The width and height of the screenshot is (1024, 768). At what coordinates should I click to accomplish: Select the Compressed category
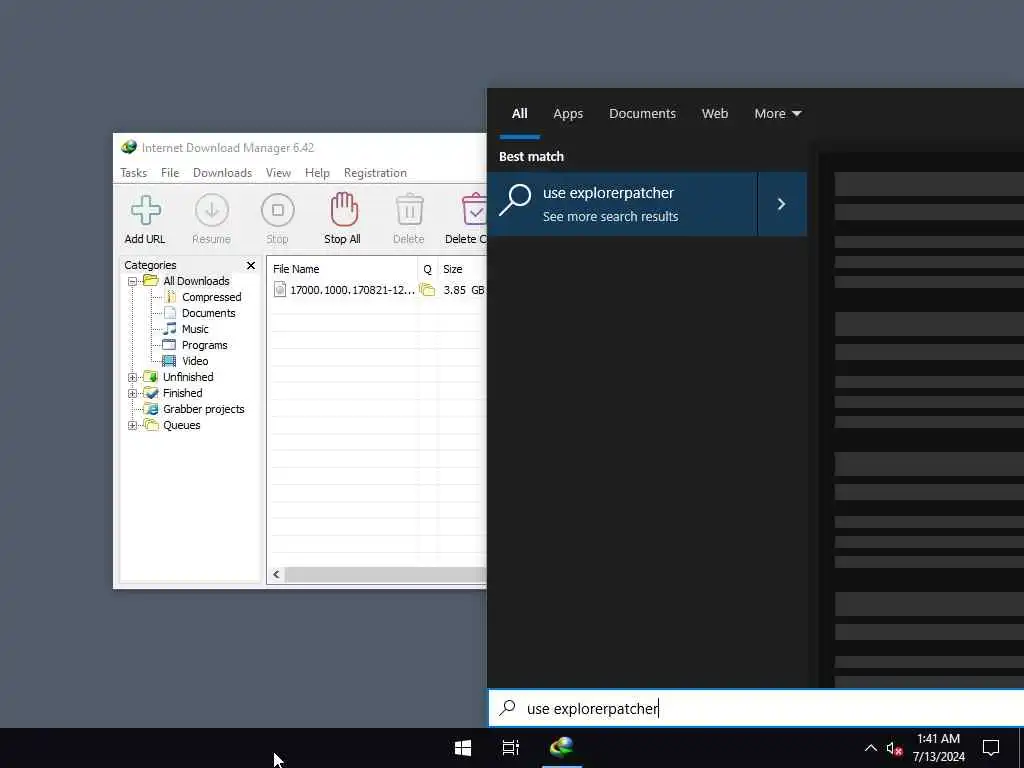[x=211, y=297]
